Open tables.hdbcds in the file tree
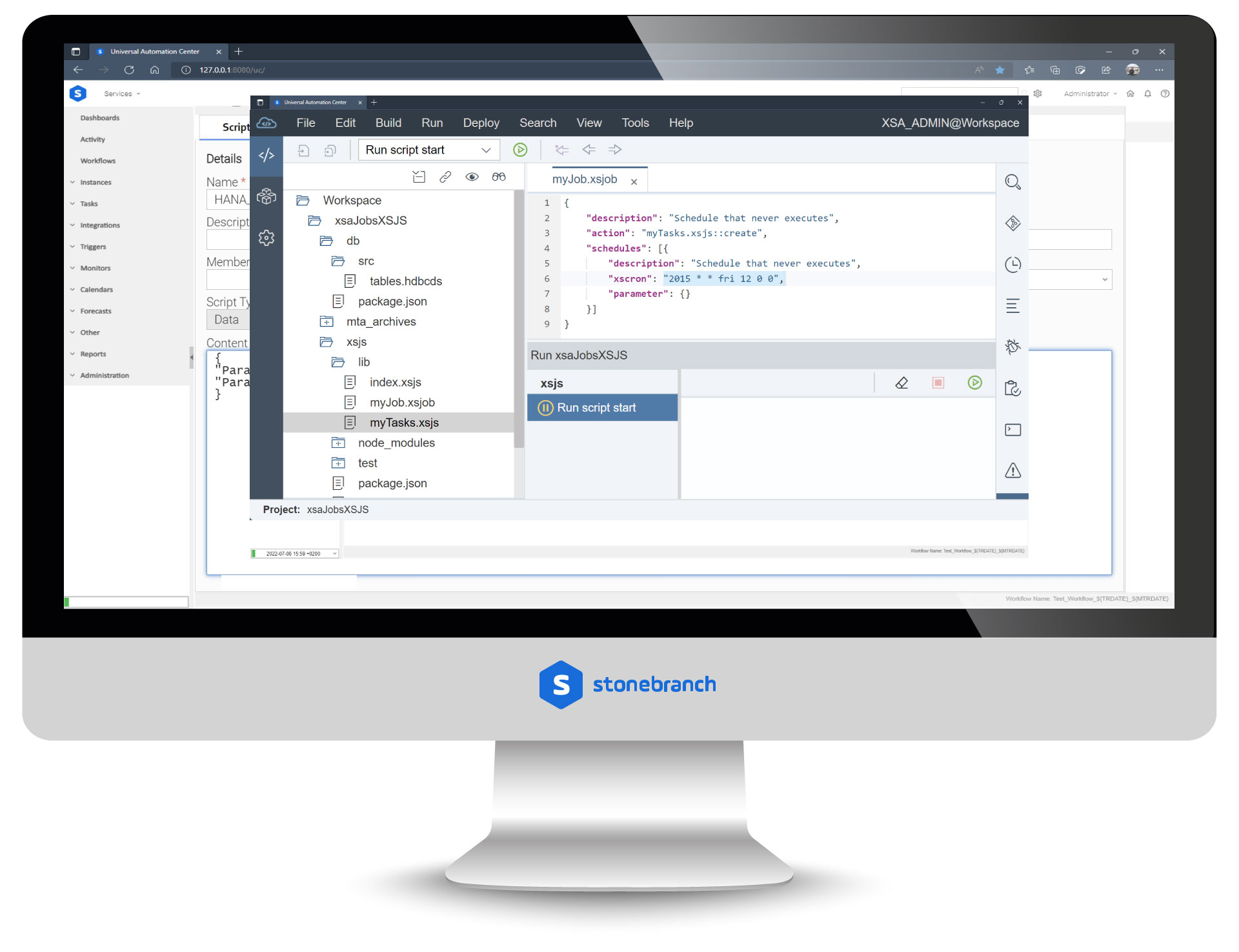Viewport: 1239px width, 952px height. coord(405,281)
